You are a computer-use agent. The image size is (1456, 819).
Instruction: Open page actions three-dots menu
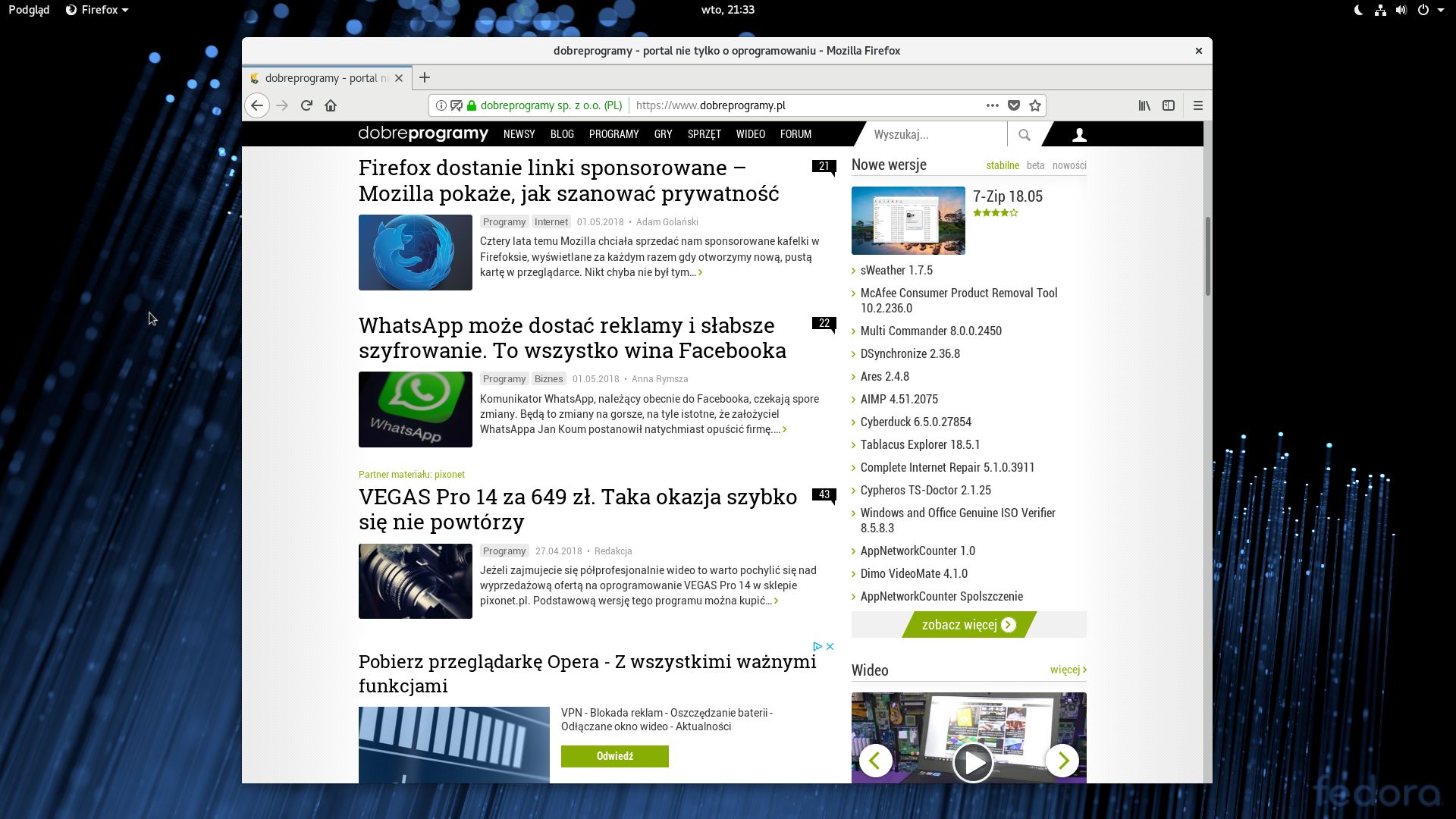pos(992,105)
